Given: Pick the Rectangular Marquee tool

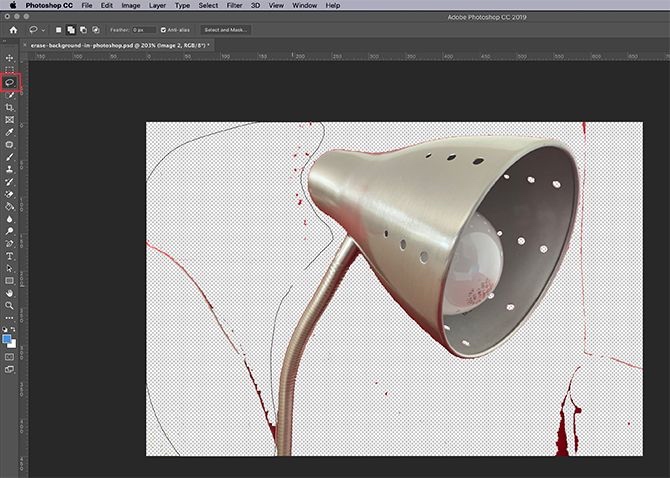Looking at the screenshot, I should pyautogui.click(x=10, y=70).
